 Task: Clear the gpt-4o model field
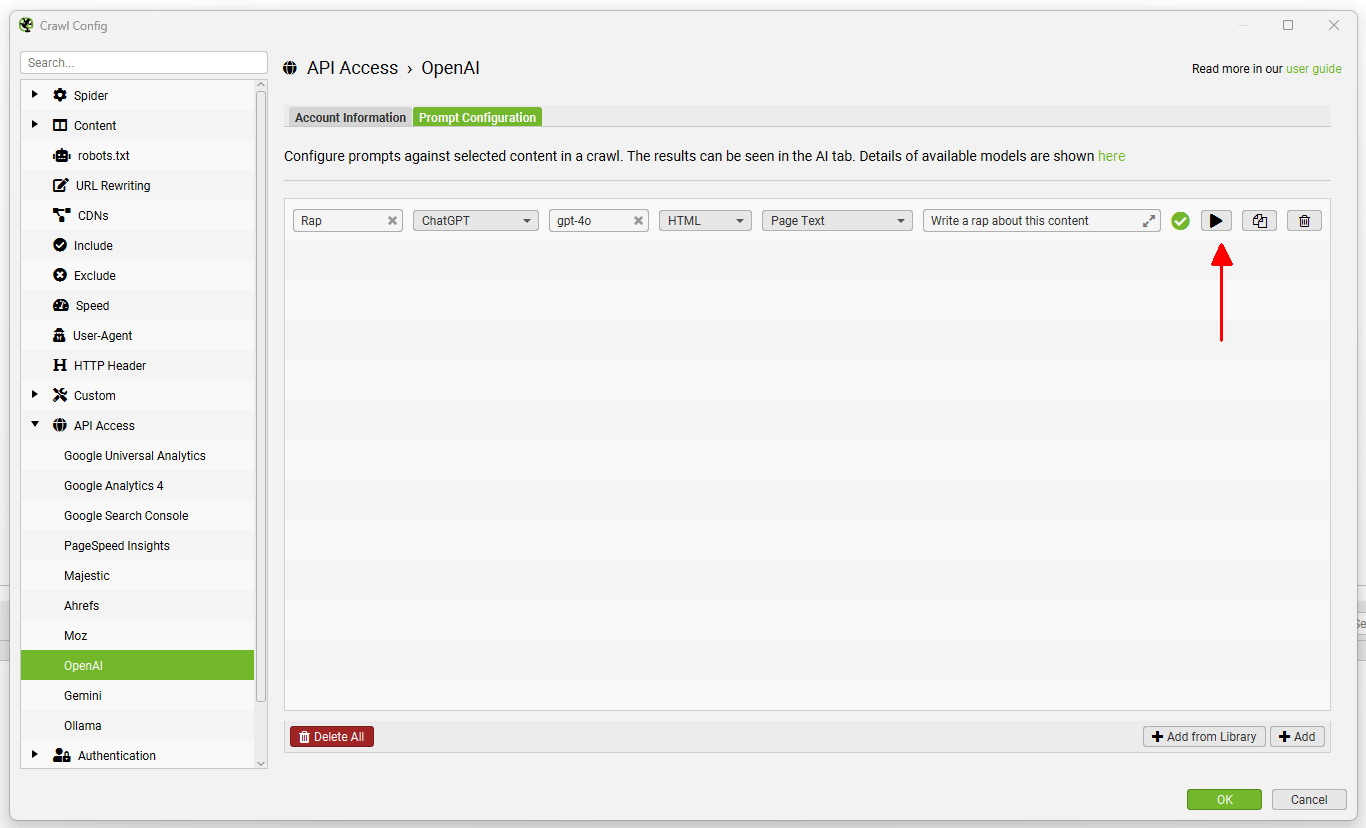point(638,221)
